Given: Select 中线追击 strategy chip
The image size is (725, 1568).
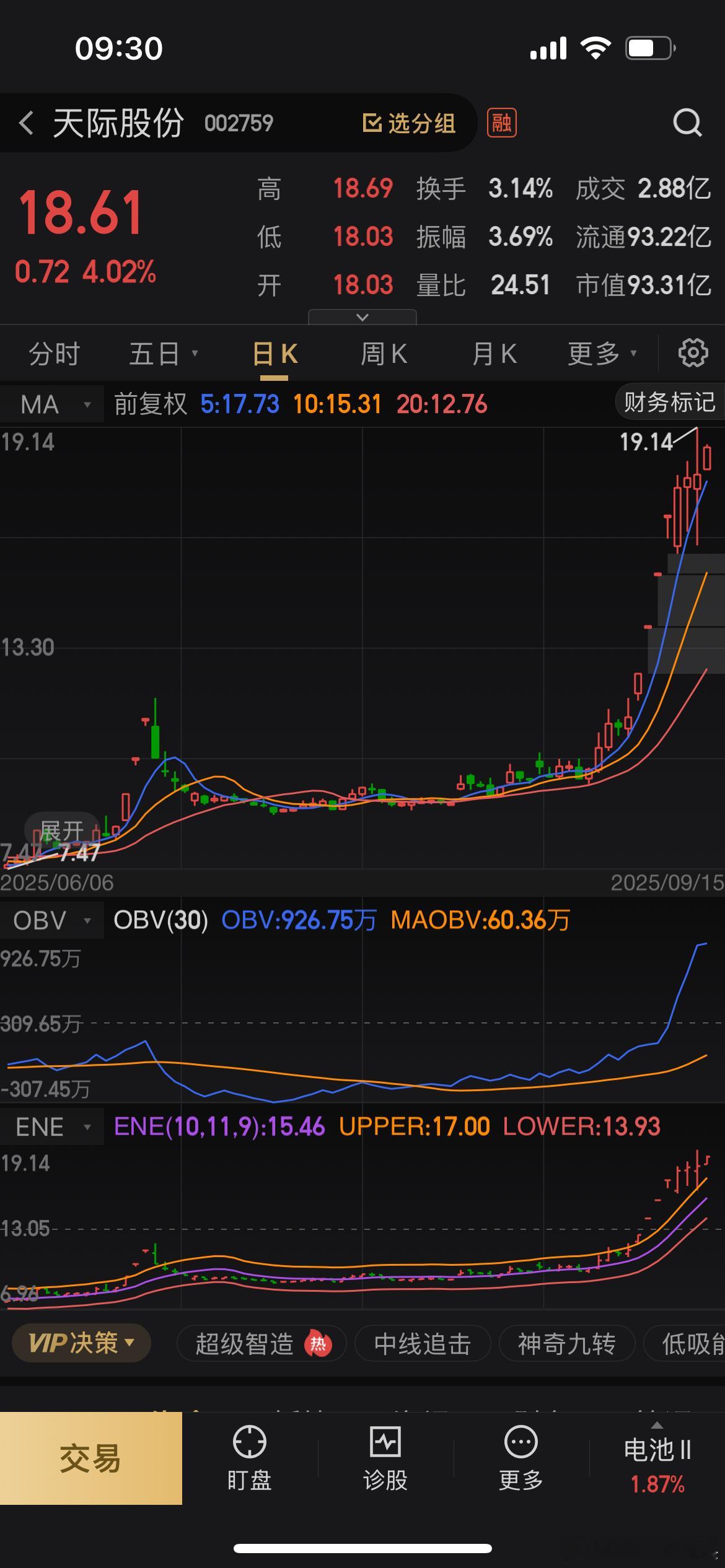Looking at the screenshot, I should (423, 1344).
